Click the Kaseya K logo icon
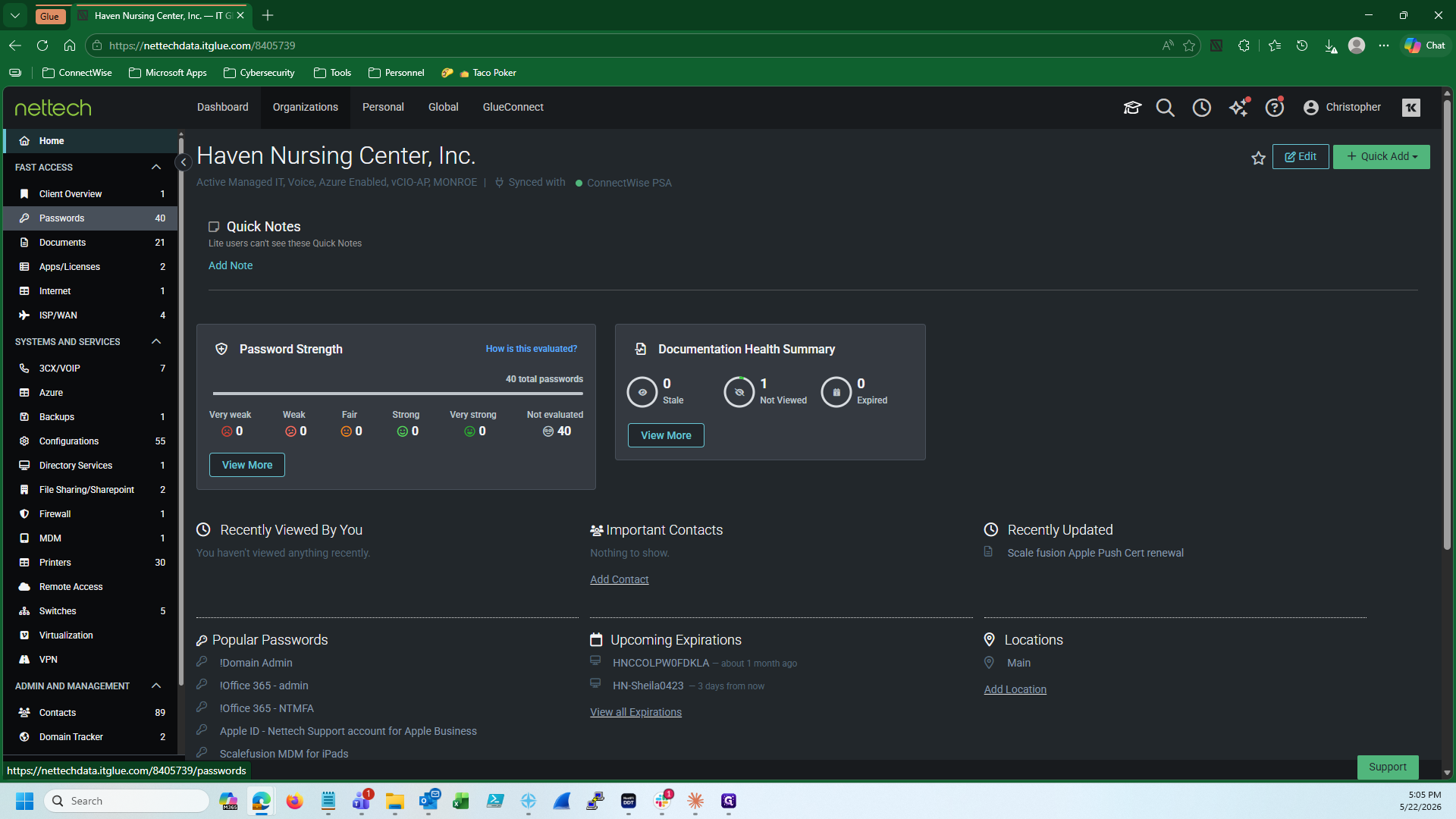The width and height of the screenshot is (1456, 819). coord(1411,108)
